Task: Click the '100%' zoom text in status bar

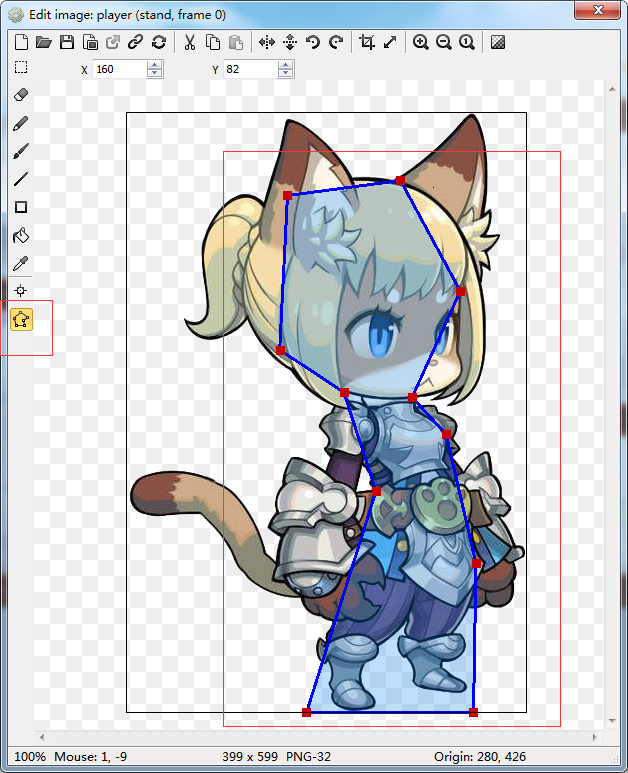Action: tap(30, 756)
